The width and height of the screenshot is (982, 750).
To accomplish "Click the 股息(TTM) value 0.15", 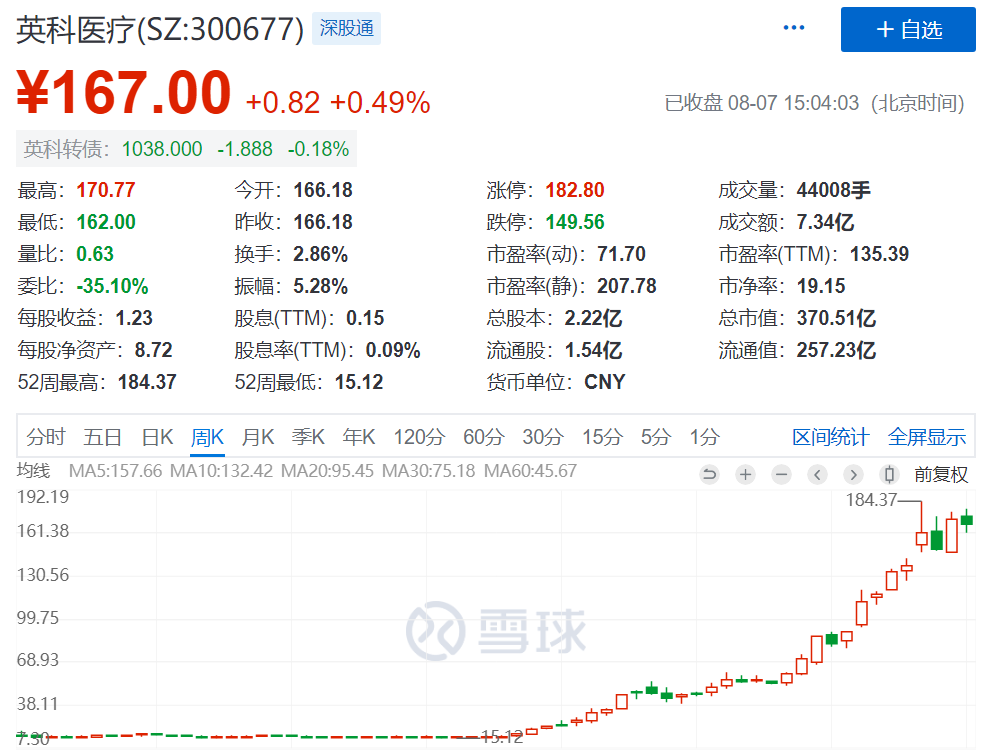I will pyautogui.click(x=365, y=318).
